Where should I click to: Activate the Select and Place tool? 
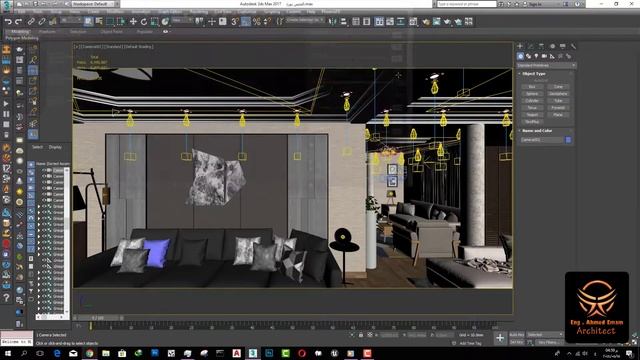pyautogui.click(x=165, y=22)
